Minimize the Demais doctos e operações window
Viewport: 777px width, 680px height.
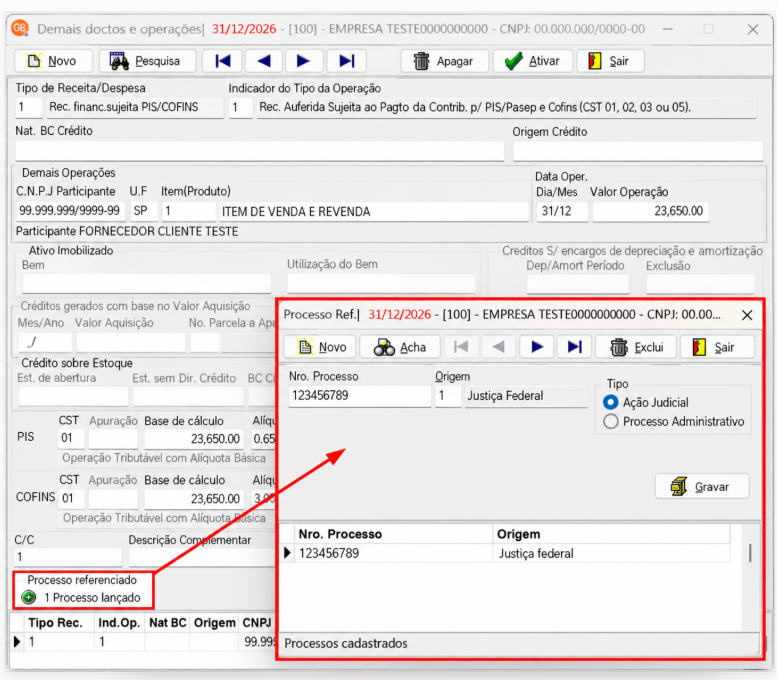point(668,29)
